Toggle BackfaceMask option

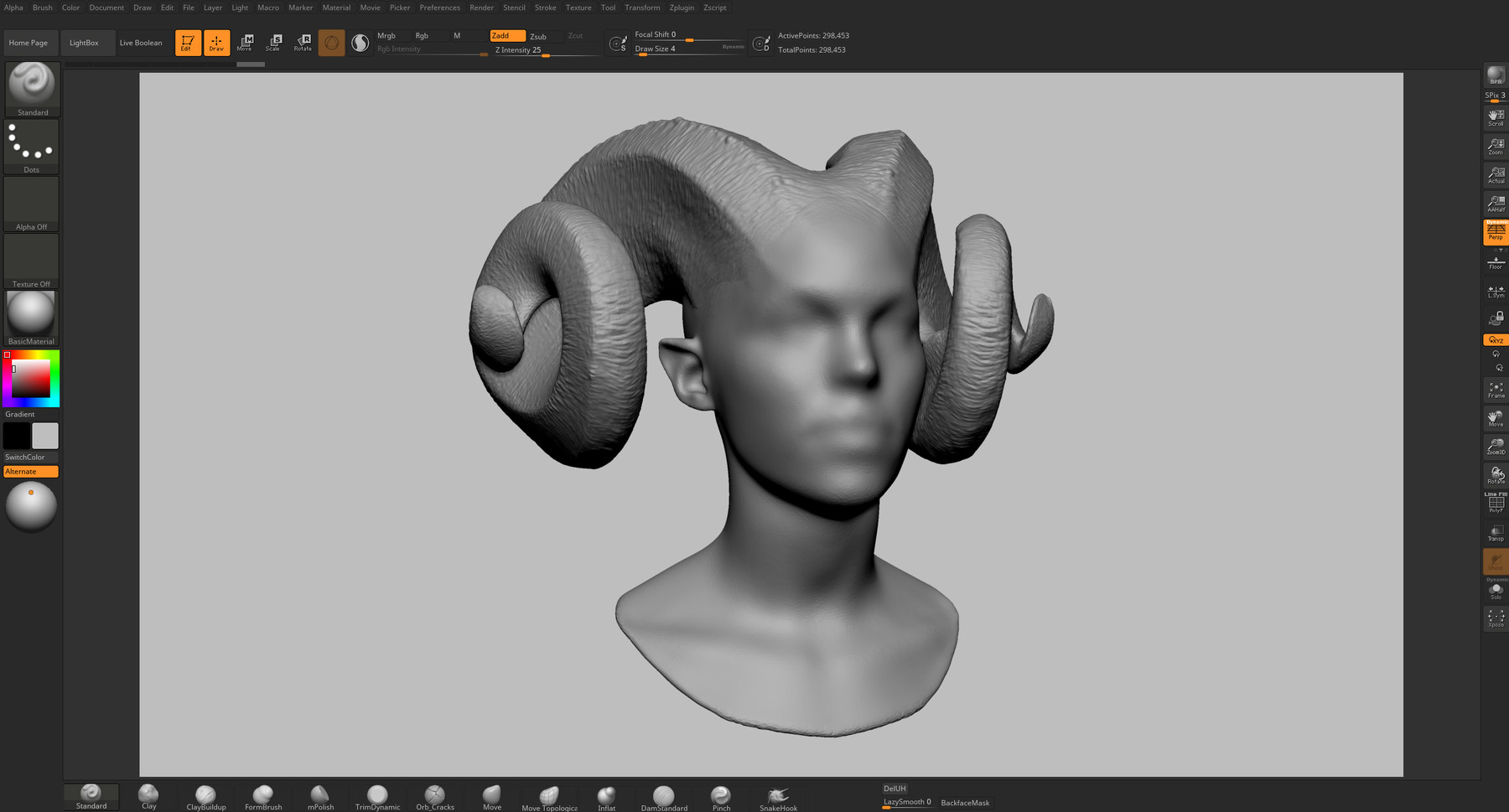[965, 803]
